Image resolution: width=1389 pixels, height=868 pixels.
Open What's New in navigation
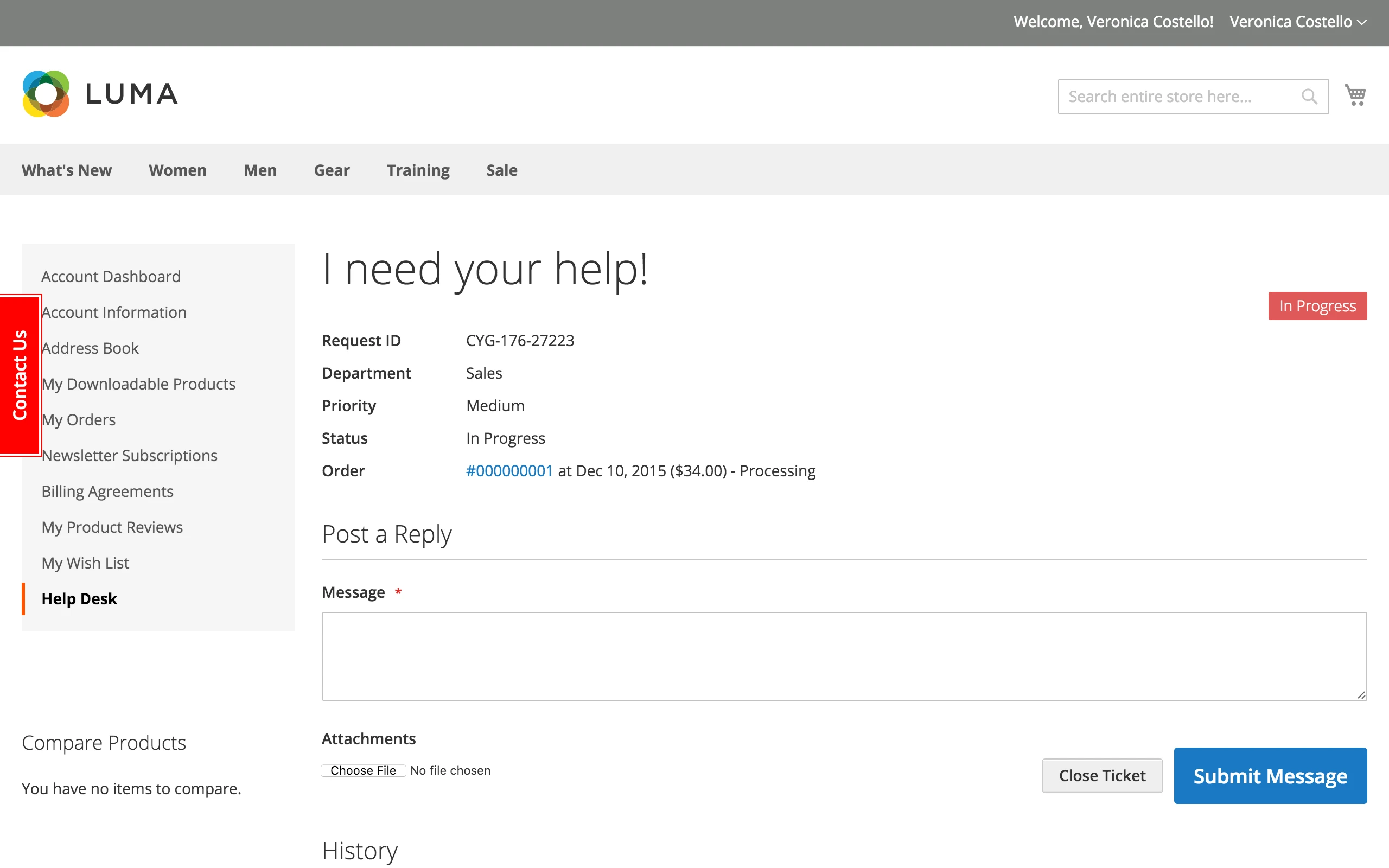click(67, 170)
